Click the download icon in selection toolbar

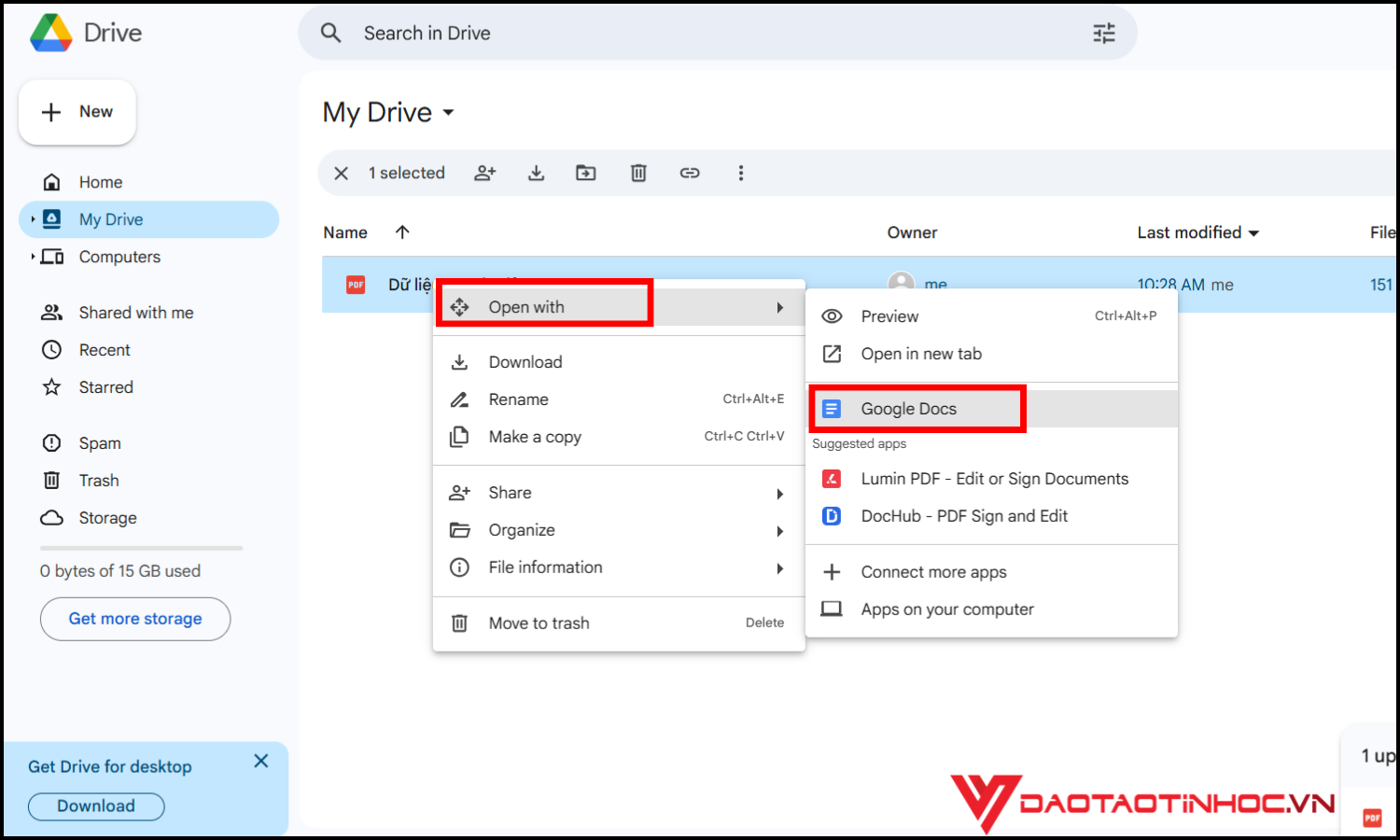point(536,173)
